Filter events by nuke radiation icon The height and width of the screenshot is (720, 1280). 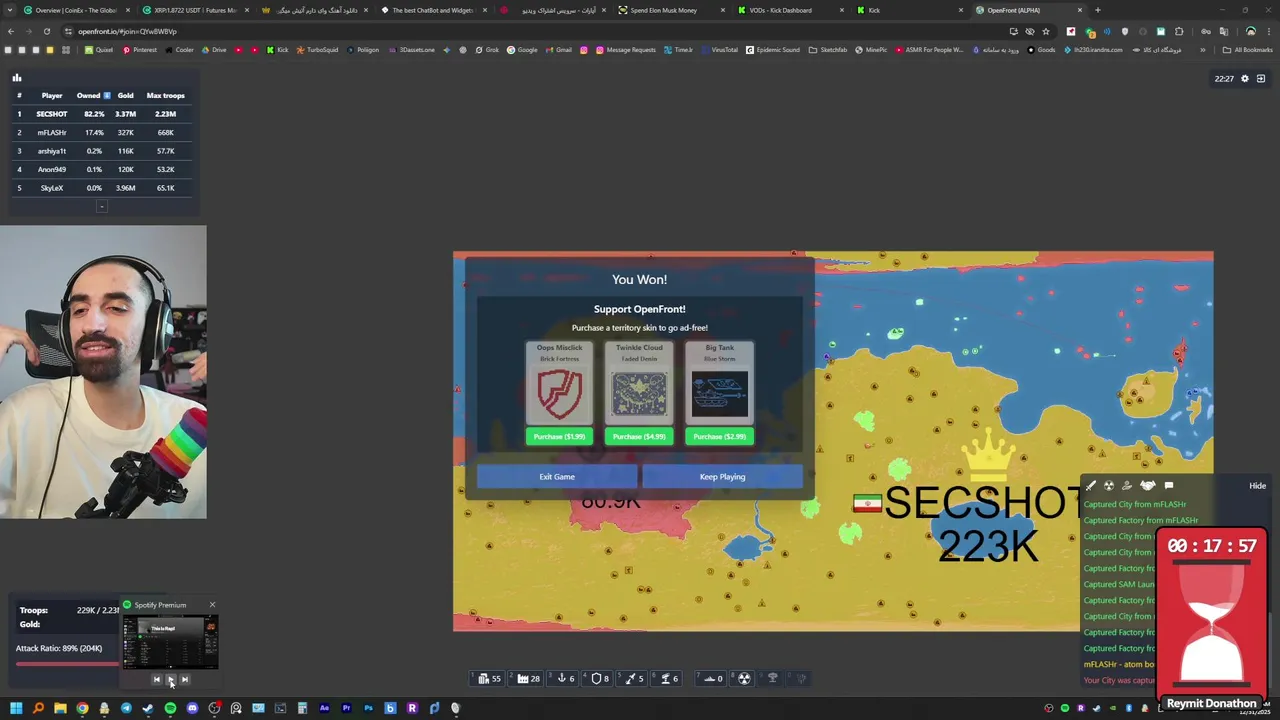[x=1109, y=486]
